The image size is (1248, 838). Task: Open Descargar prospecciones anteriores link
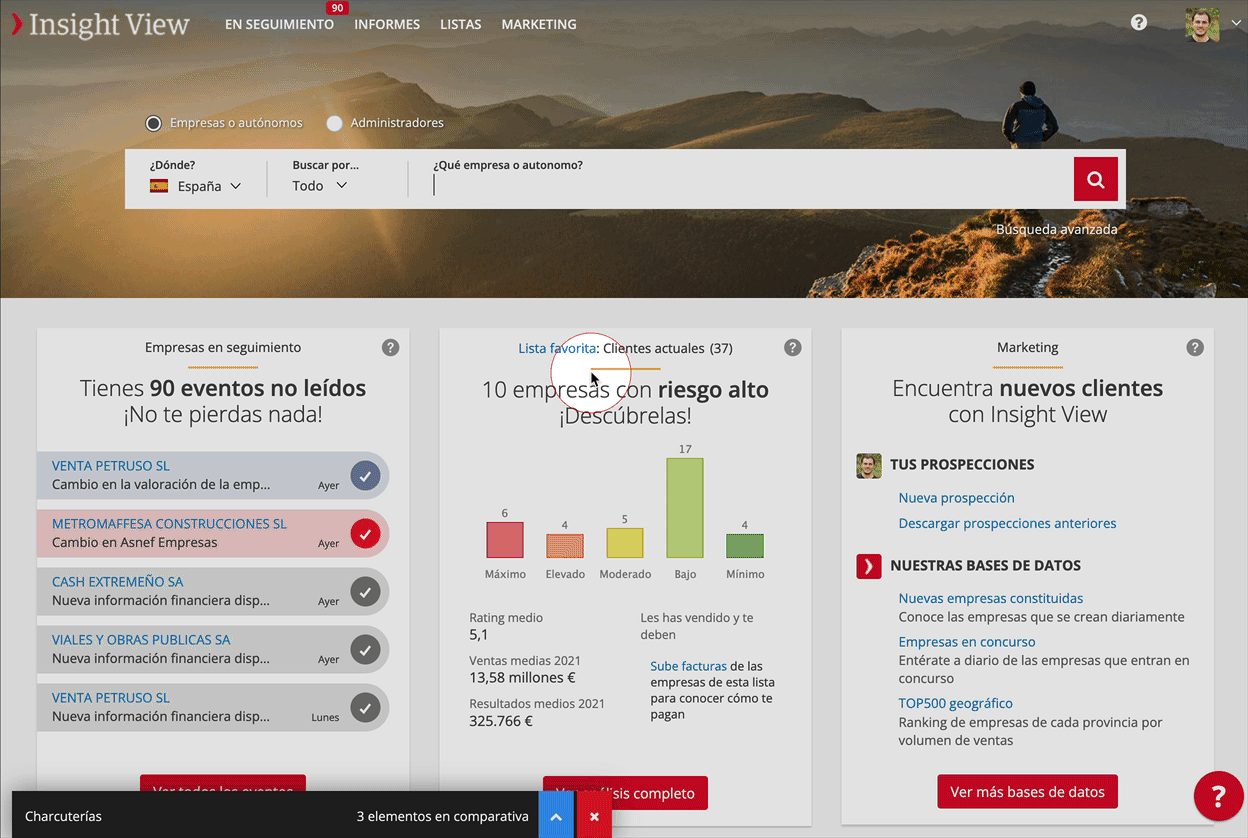point(1007,524)
